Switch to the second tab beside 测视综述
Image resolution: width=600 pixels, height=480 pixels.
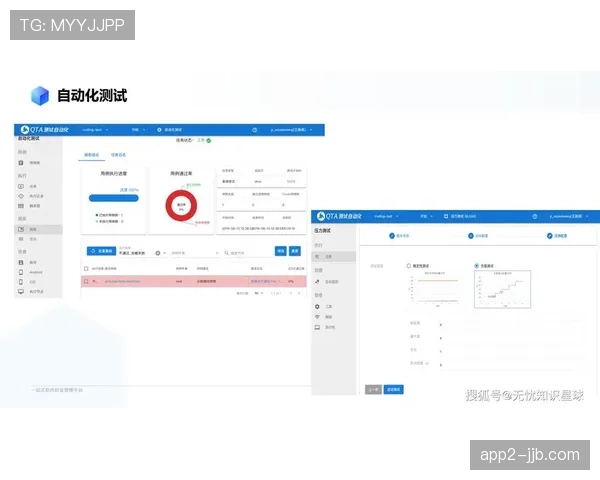point(118,155)
